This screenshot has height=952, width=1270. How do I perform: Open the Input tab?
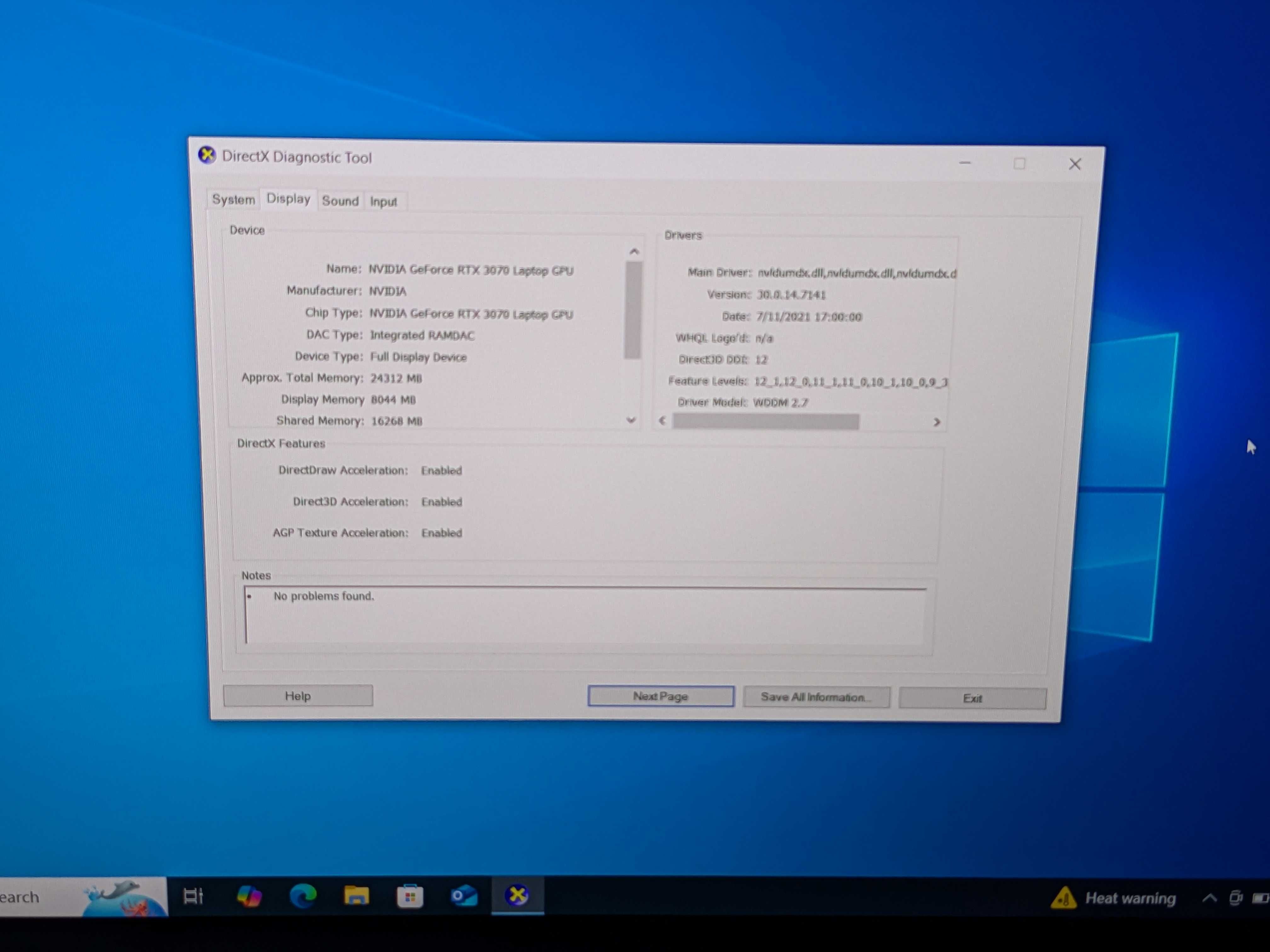[x=384, y=201]
